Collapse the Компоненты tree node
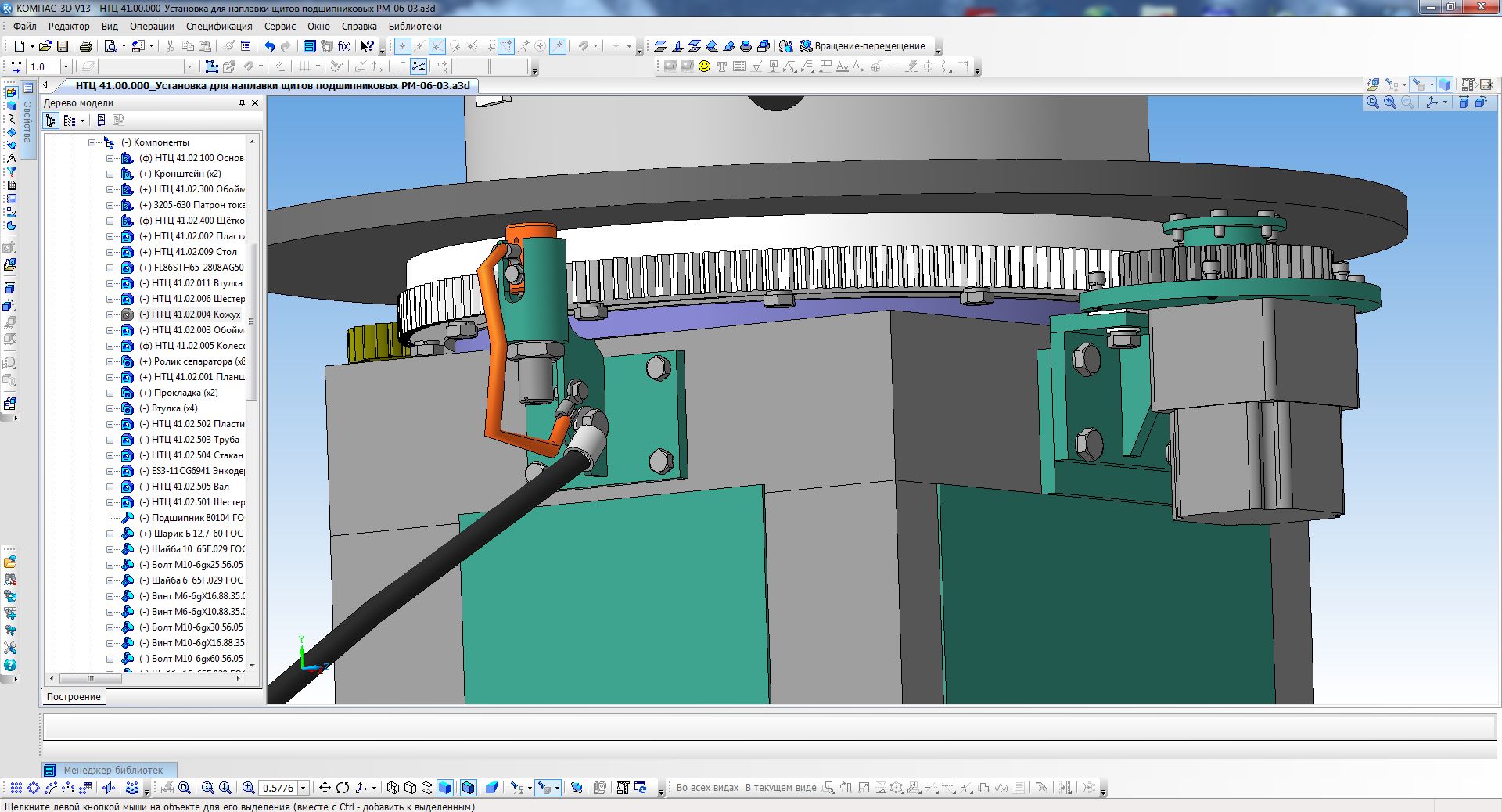The image size is (1502, 812). [x=92, y=142]
